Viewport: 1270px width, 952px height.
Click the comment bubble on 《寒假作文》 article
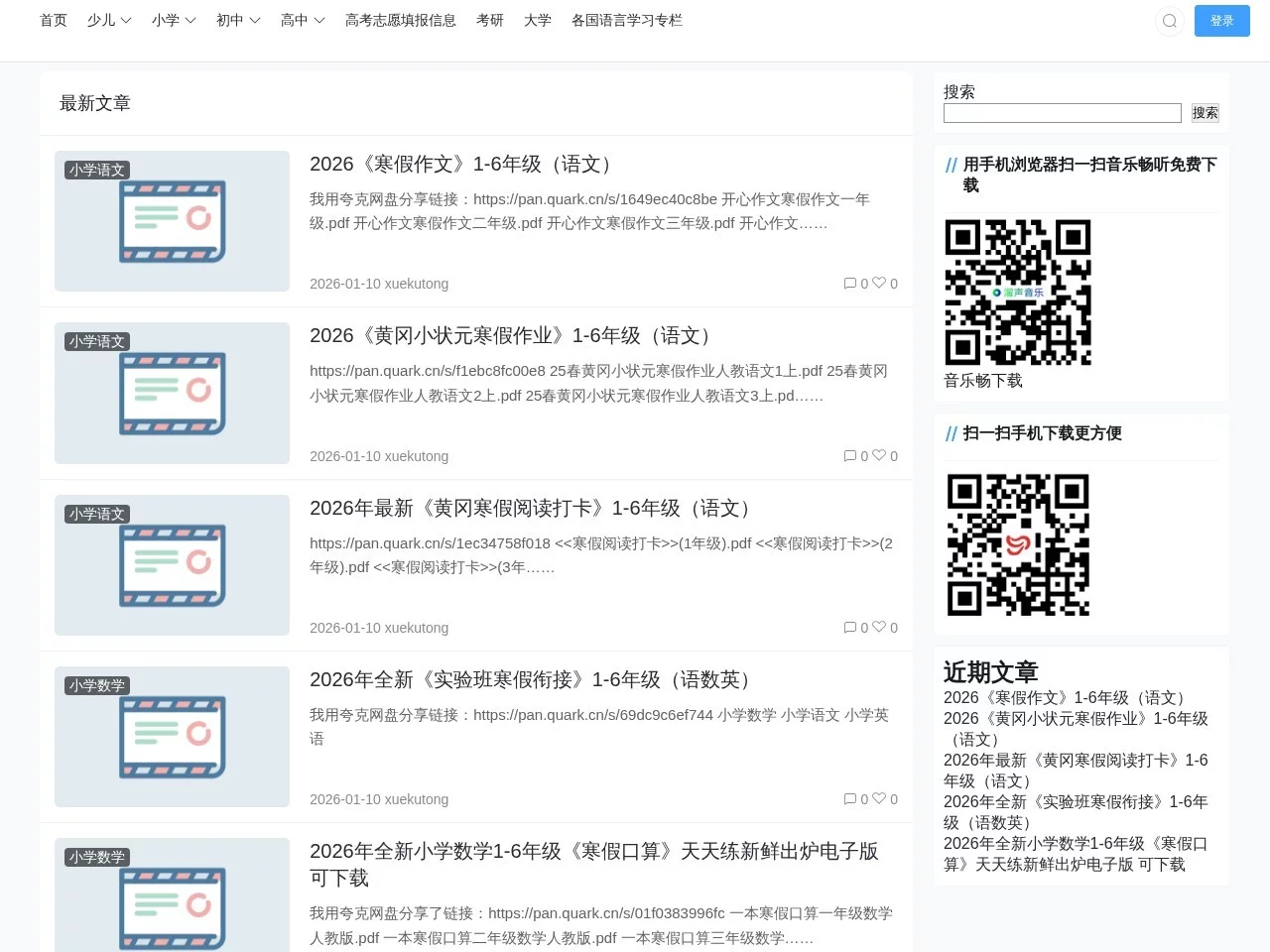[851, 284]
